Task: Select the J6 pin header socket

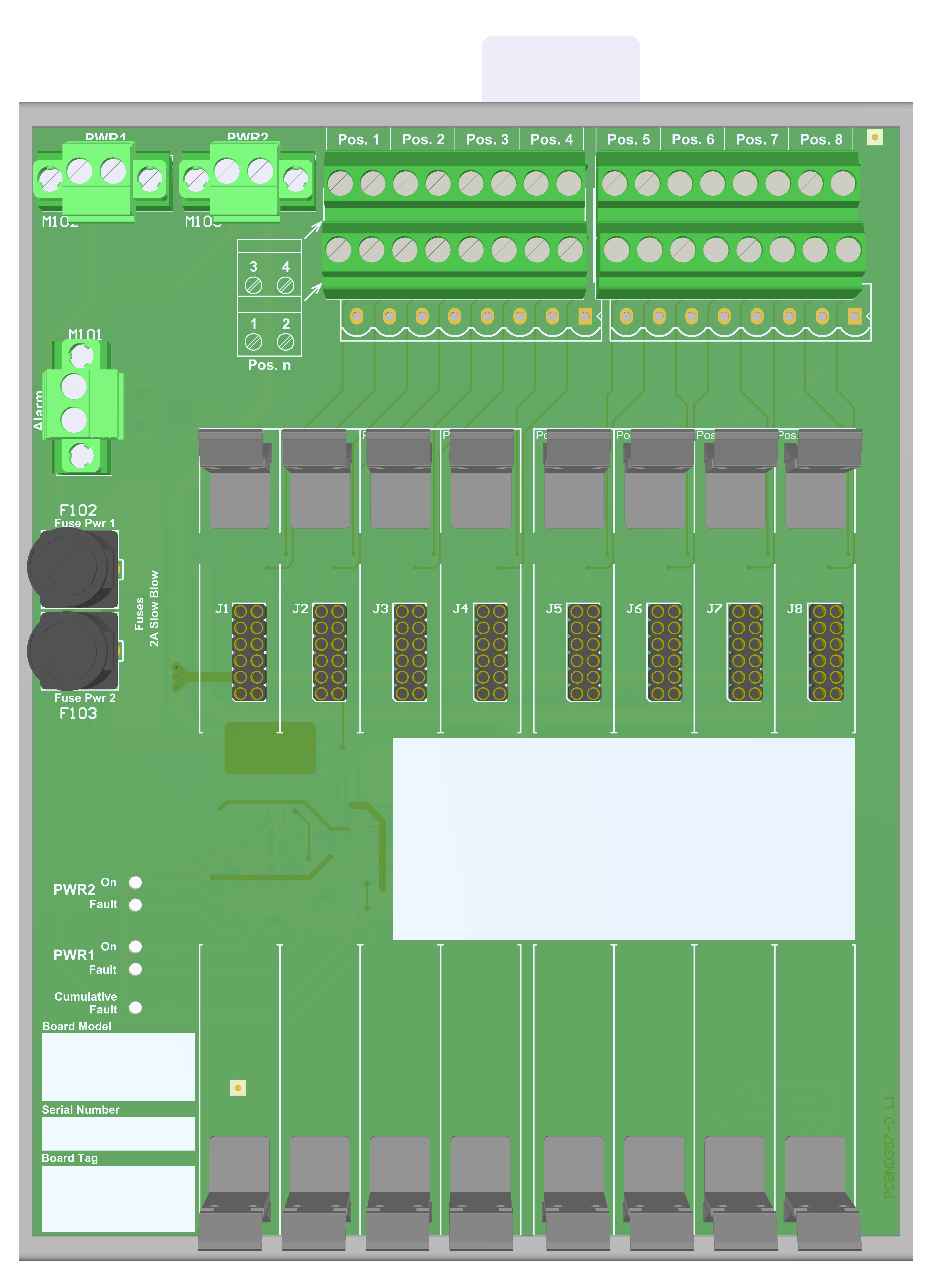Action: coord(665,653)
